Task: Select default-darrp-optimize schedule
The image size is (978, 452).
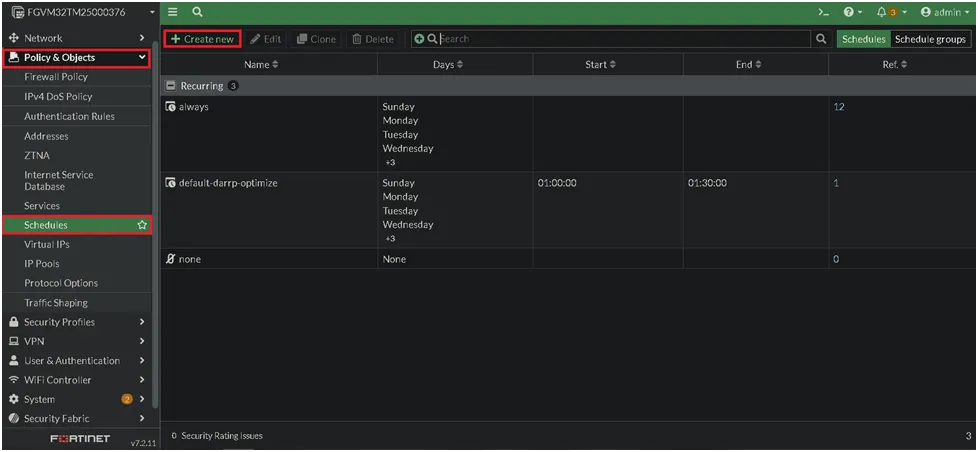Action: (x=569, y=210)
